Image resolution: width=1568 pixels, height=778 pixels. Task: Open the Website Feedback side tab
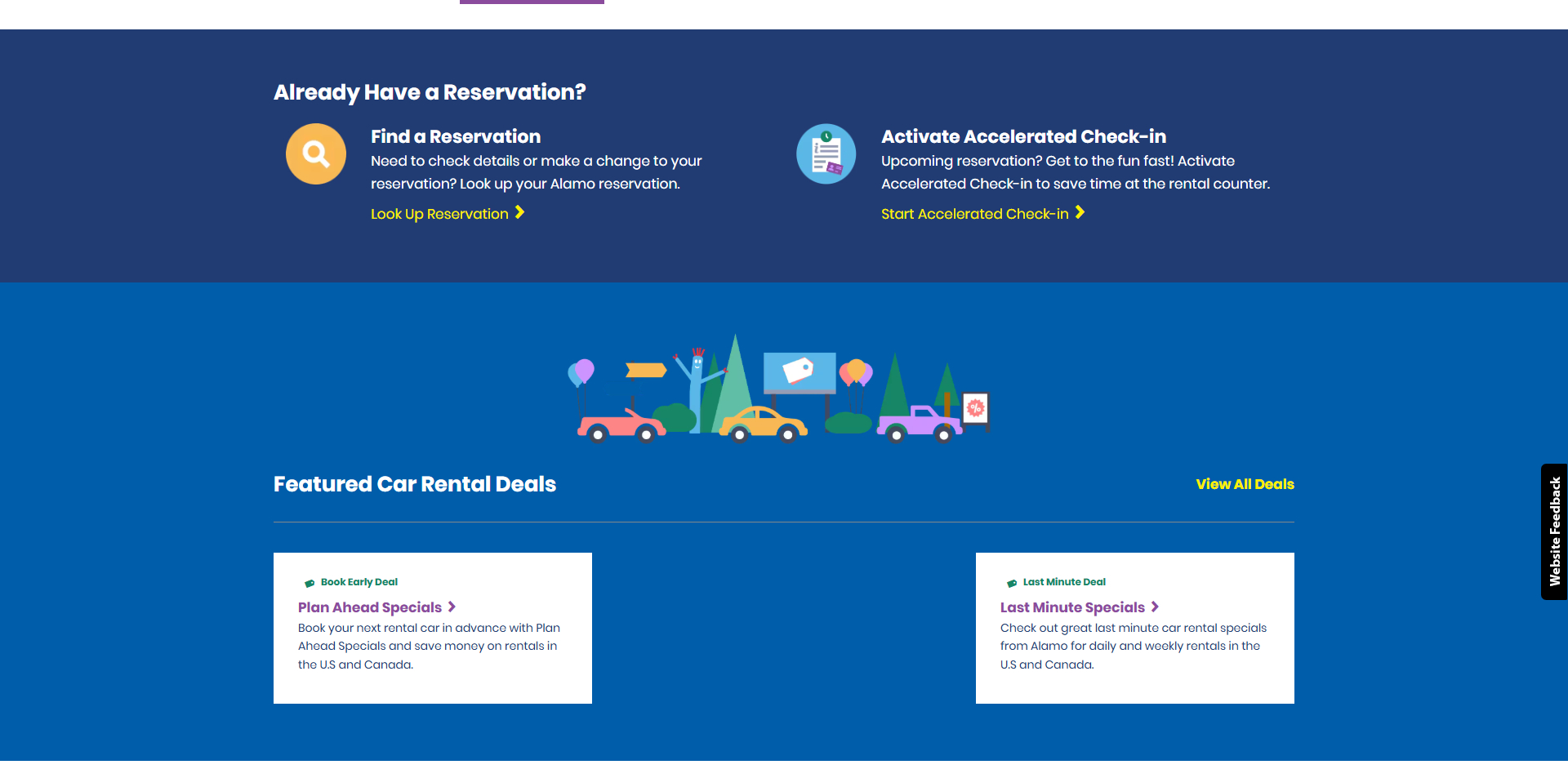pos(1553,531)
